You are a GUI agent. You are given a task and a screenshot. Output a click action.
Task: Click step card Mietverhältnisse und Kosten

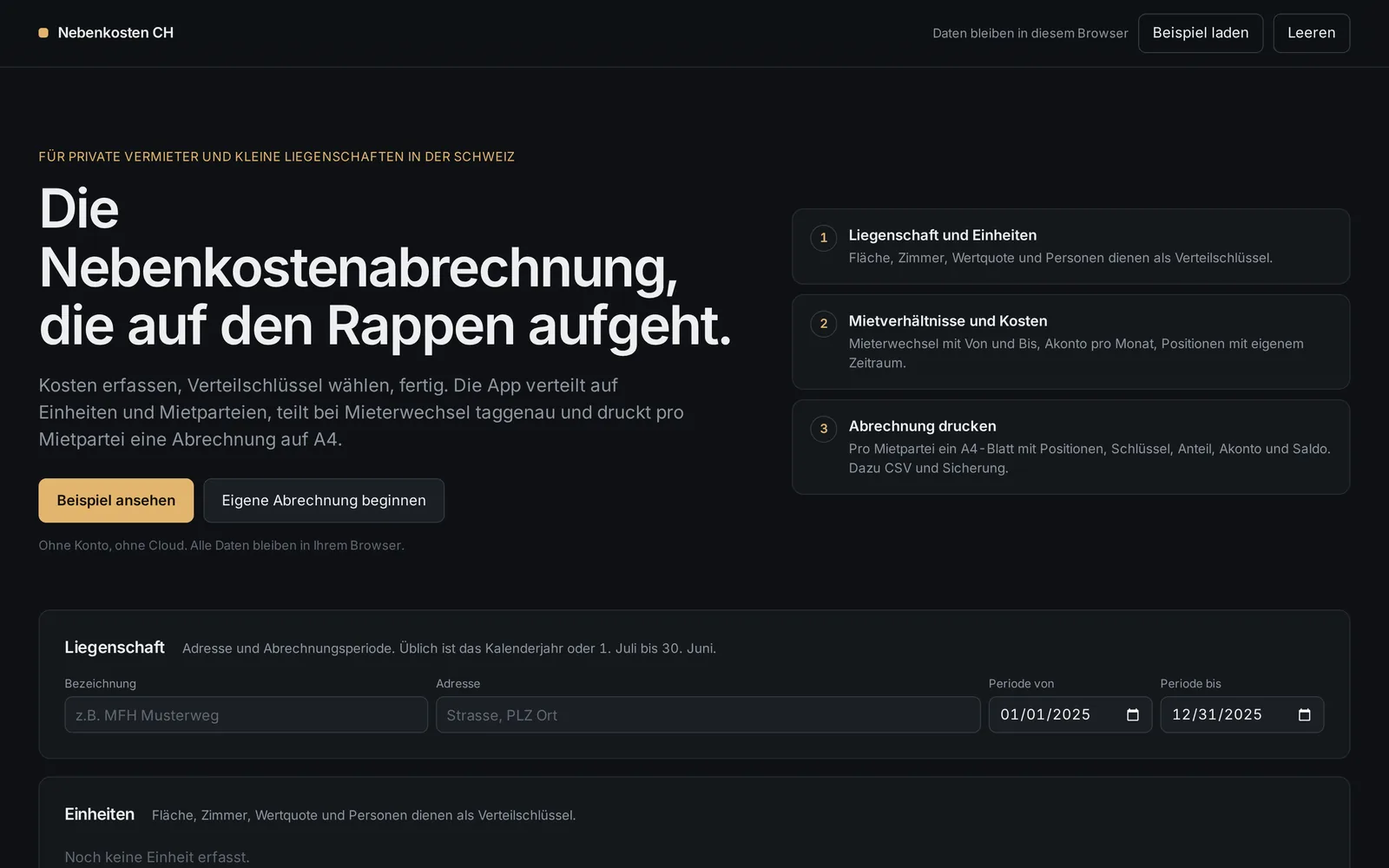click(x=1070, y=342)
